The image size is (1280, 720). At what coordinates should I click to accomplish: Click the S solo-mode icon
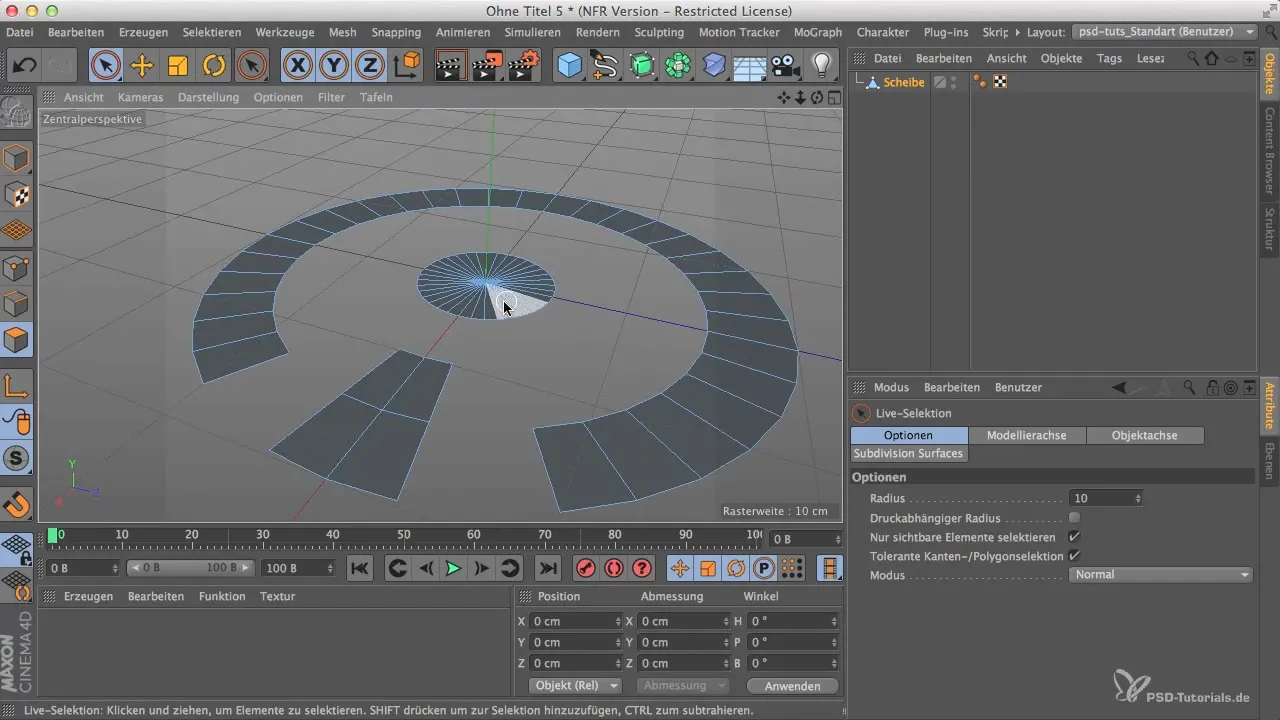(x=17, y=459)
